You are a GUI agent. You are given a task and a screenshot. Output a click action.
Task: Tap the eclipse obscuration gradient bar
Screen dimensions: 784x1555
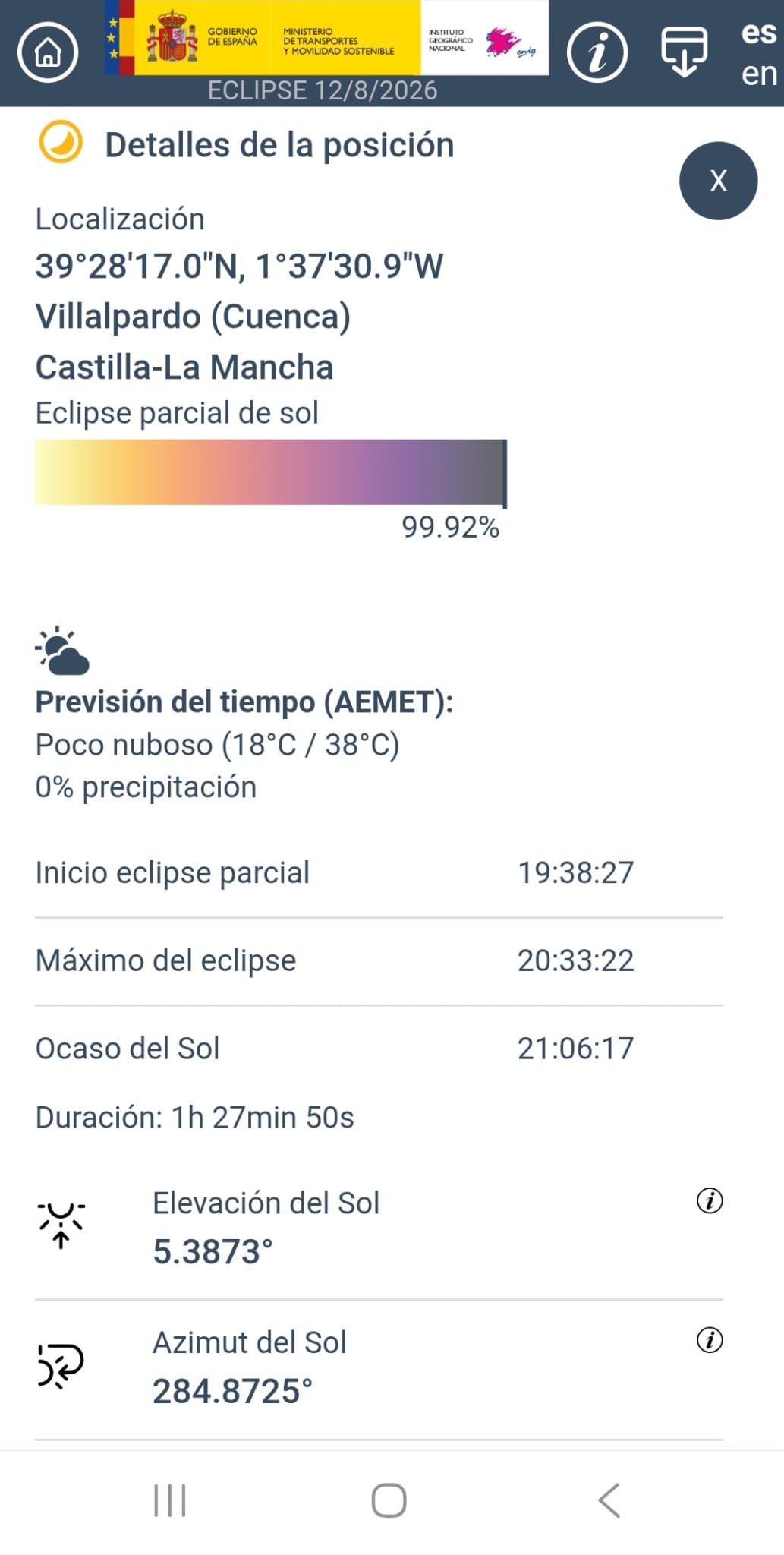pos(271,472)
